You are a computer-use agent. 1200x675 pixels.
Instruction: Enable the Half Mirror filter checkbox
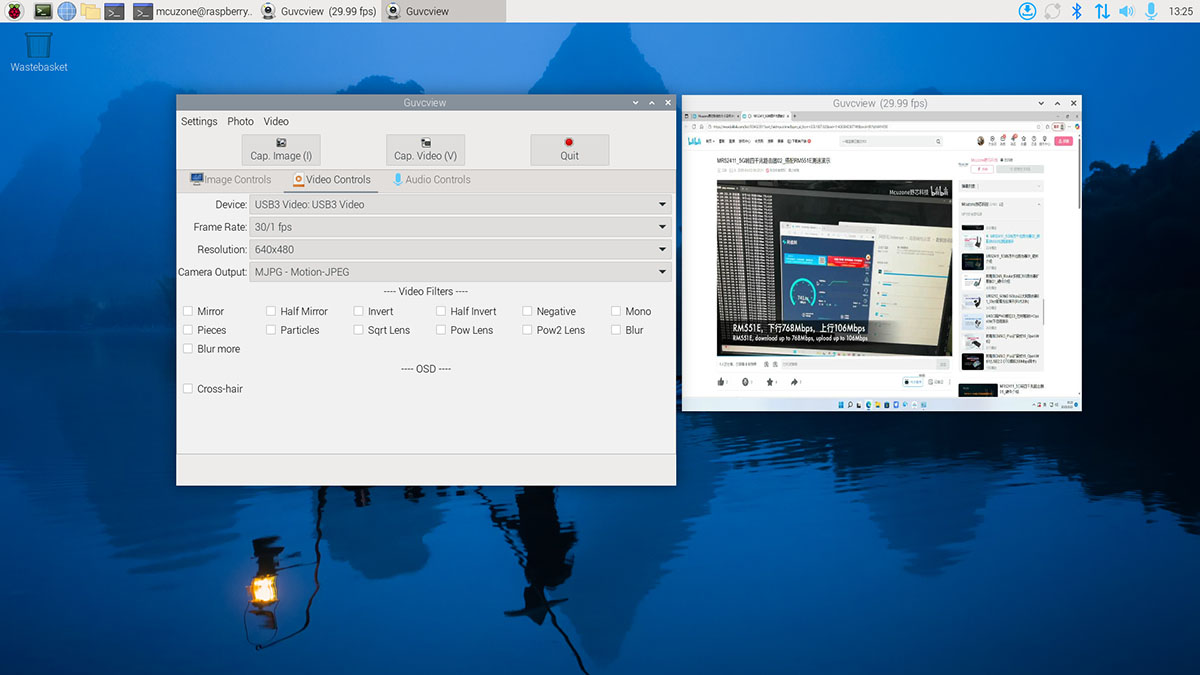271,311
